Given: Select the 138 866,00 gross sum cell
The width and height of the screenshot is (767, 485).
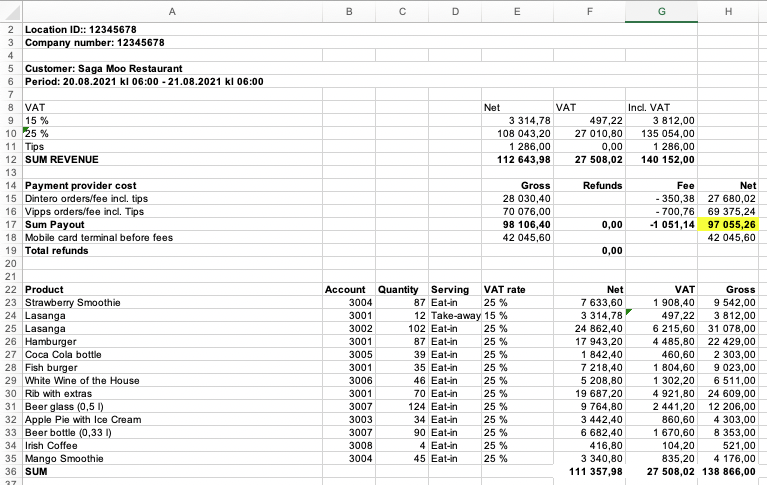Looking at the screenshot, I should (x=729, y=471).
